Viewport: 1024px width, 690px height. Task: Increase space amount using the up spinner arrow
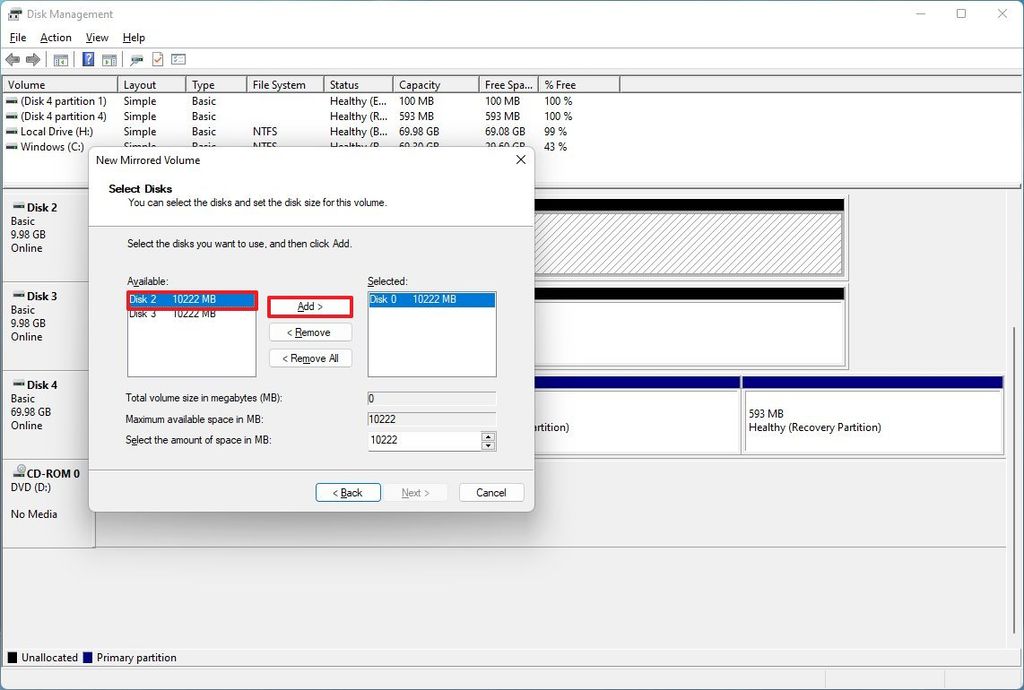pyautogui.click(x=489, y=436)
